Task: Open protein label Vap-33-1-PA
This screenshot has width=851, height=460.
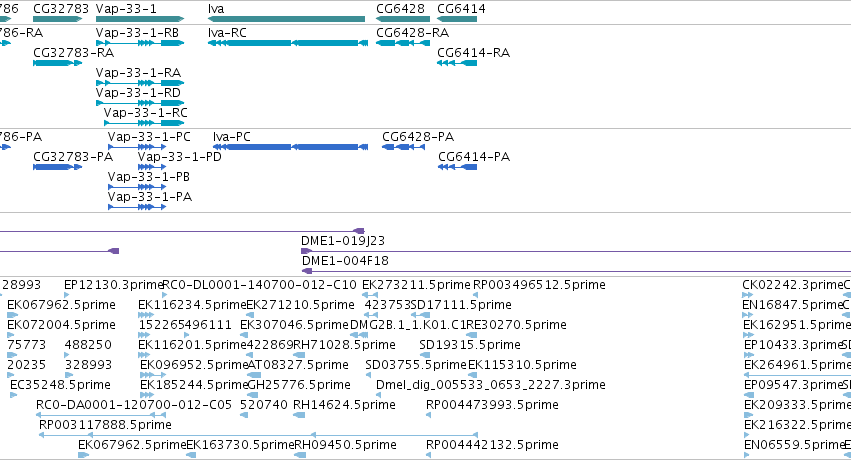Action: tap(150, 197)
